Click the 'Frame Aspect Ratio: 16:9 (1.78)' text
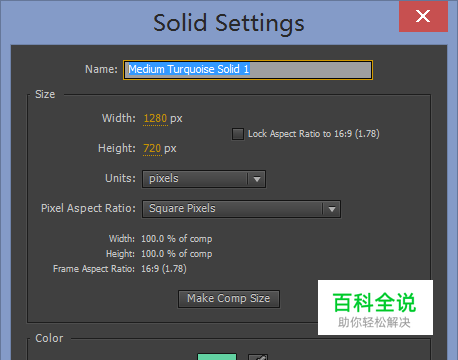Screen dimensions: 458x360 click(x=120, y=269)
